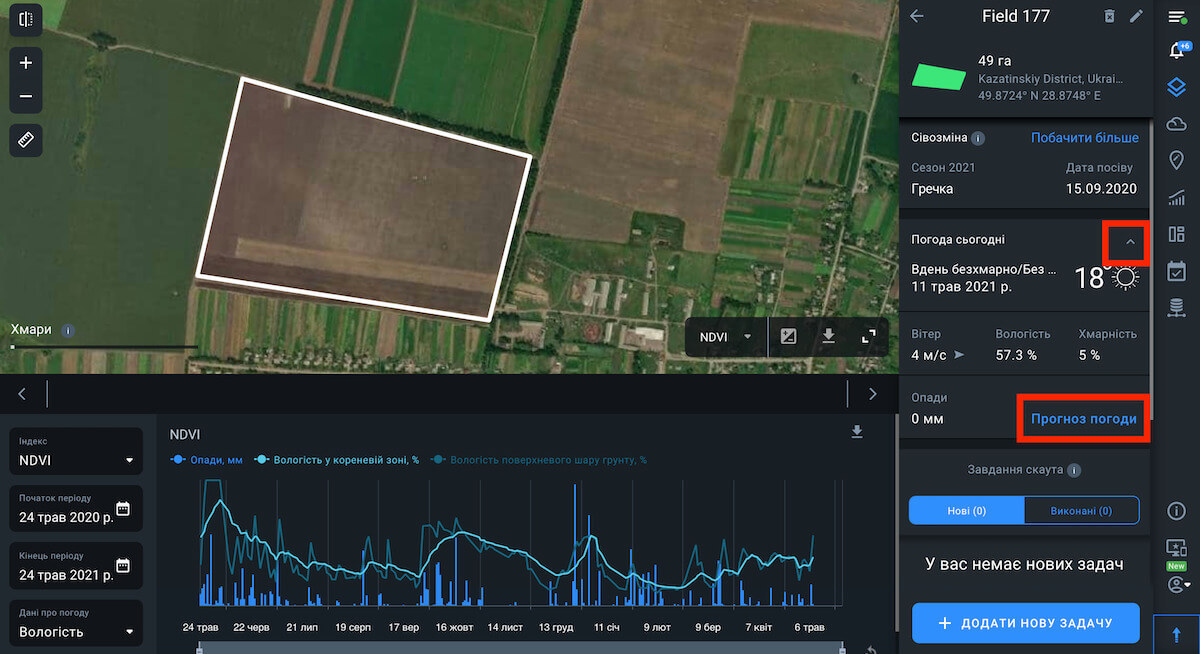Delete Field 177 with trash icon
Screen dimensions: 1200x654
[1109, 16]
